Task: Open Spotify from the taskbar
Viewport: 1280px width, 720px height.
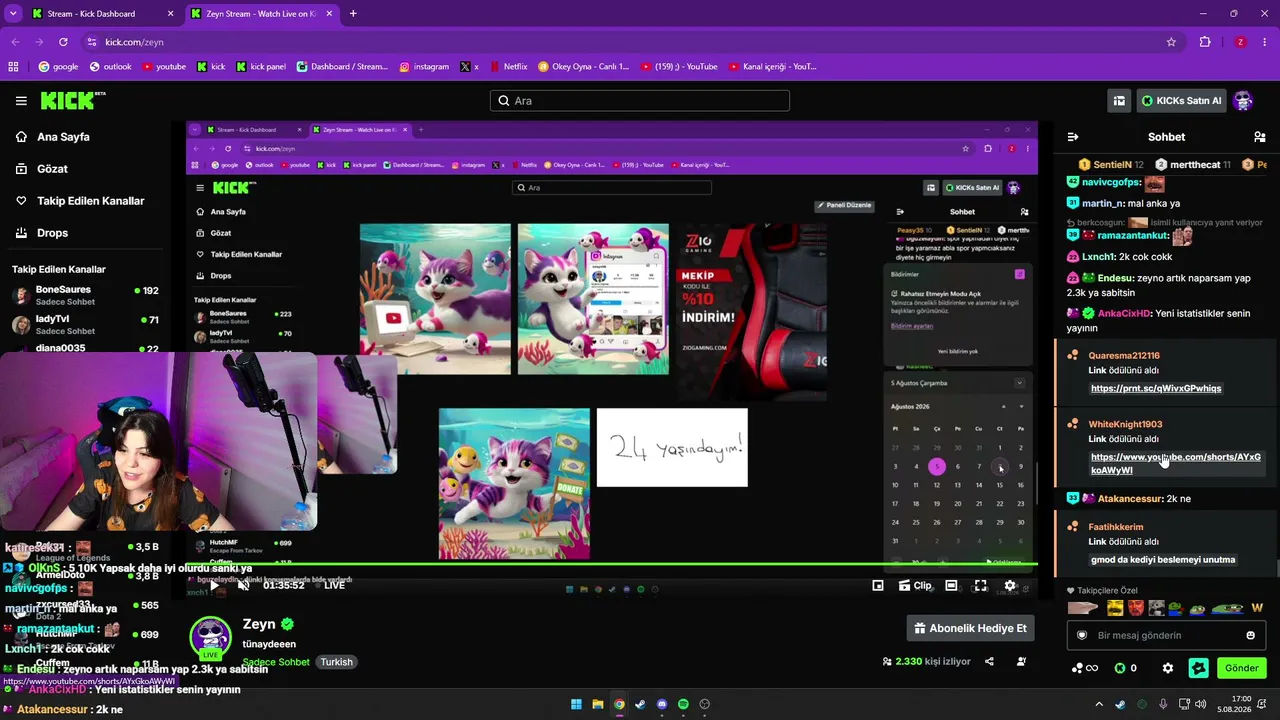Action: tap(683, 704)
